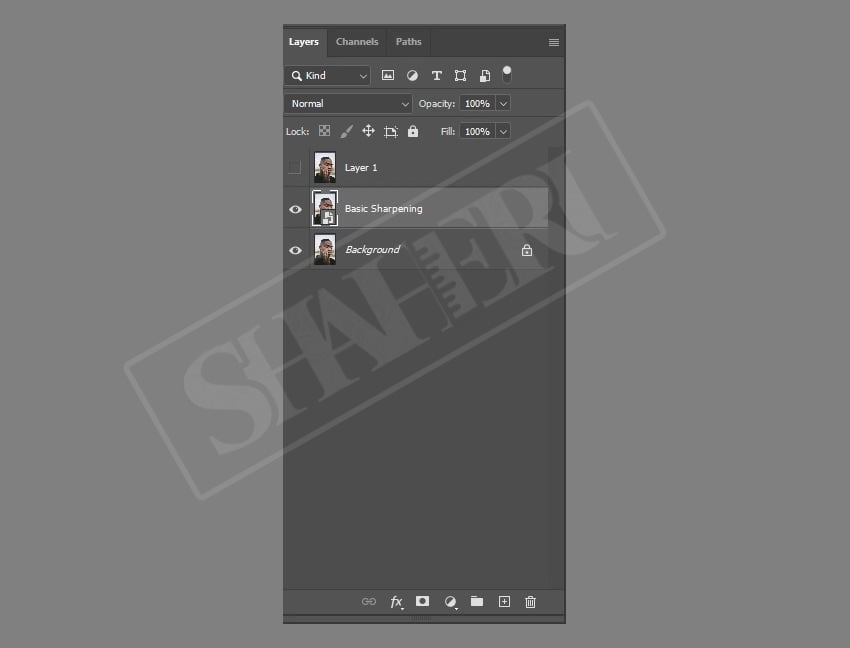Viewport: 850px width, 648px height.
Task: Switch to the Channels tab
Action: tap(357, 42)
